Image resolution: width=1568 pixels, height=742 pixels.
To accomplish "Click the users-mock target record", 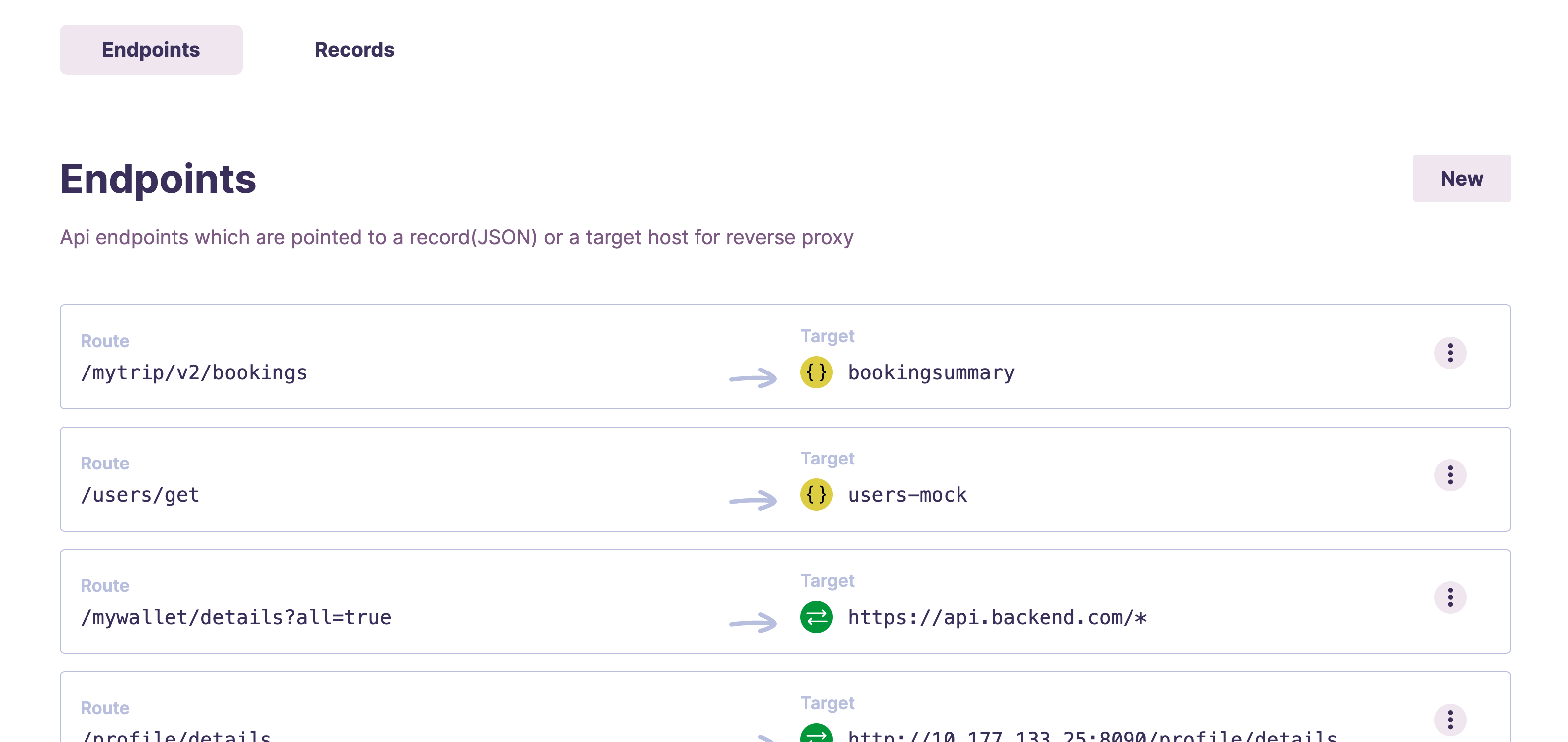I will pos(907,495).
